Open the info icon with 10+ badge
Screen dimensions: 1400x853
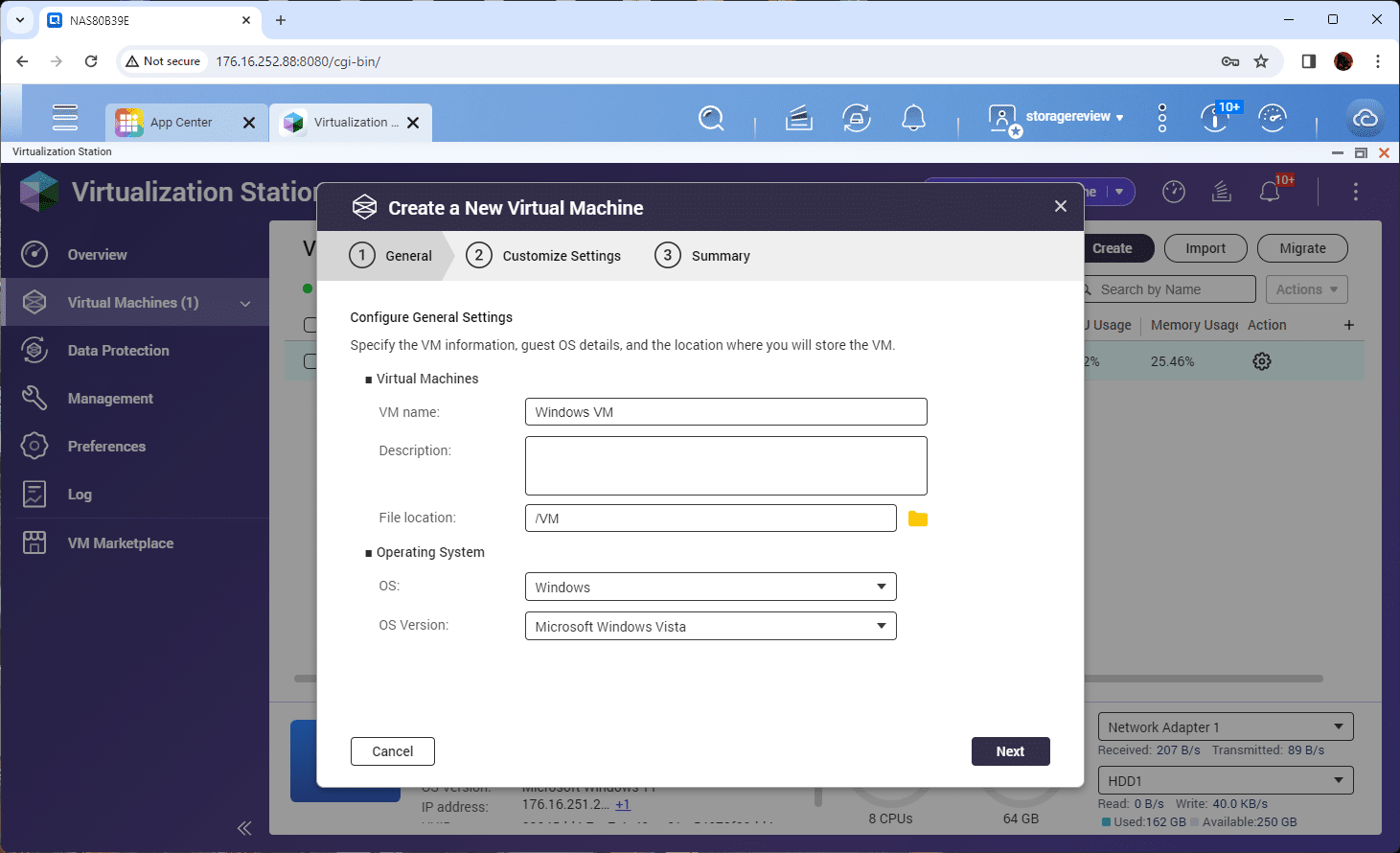1215,117
